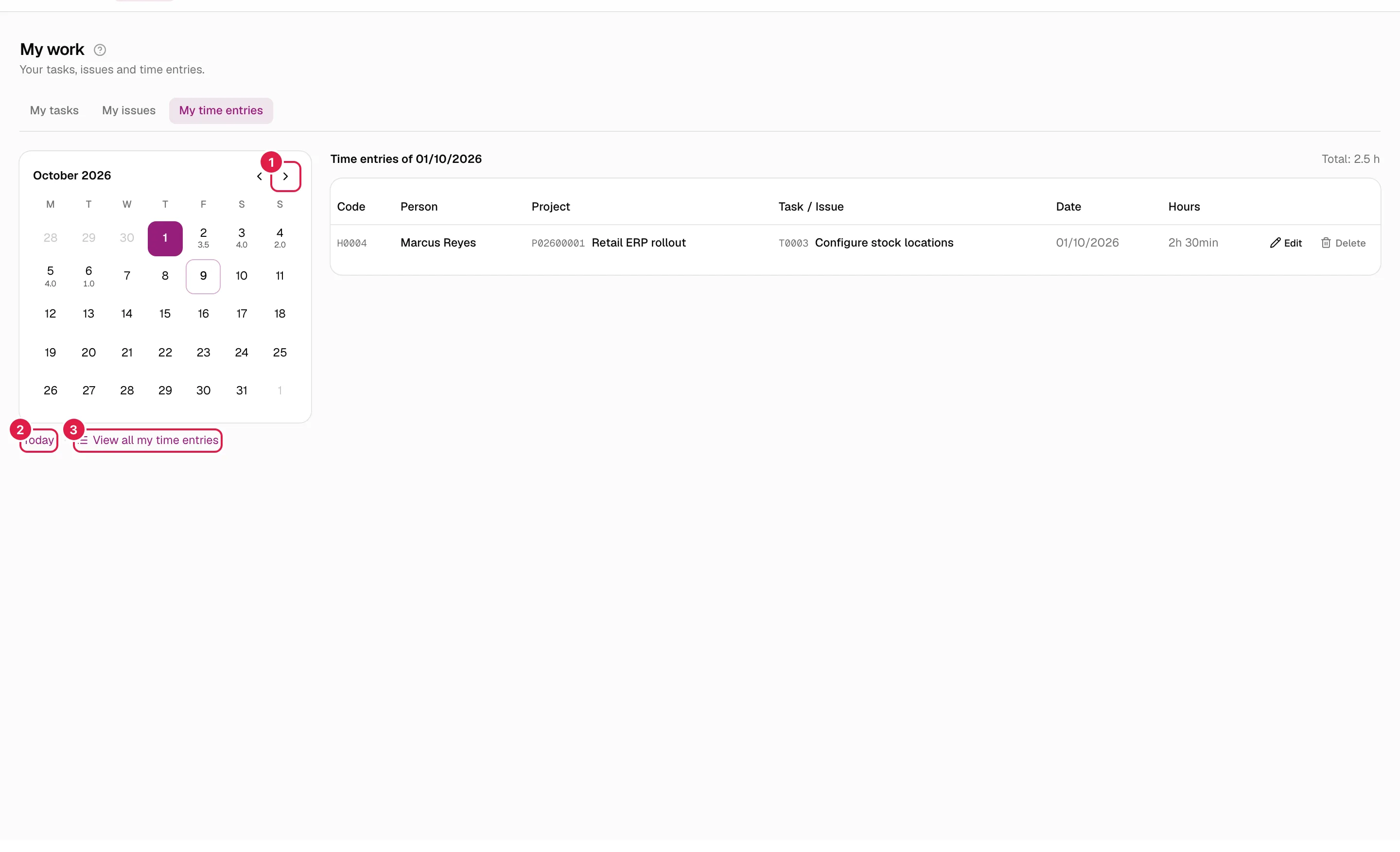This screenshot has width=1400, height=852.
Task: Click the Date column header
Action: click(1068, 207)
